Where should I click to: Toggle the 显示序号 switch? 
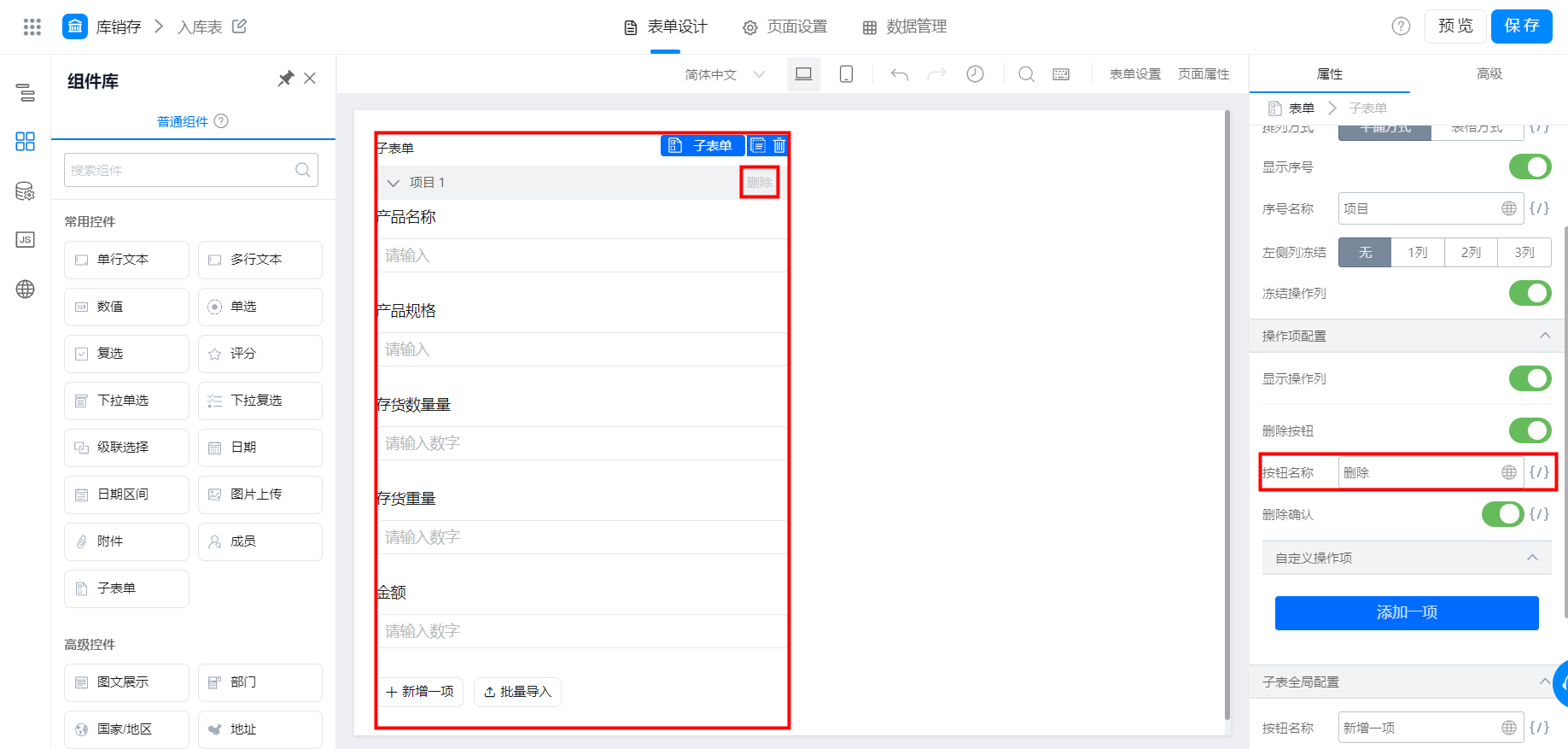click(1530, 167)
